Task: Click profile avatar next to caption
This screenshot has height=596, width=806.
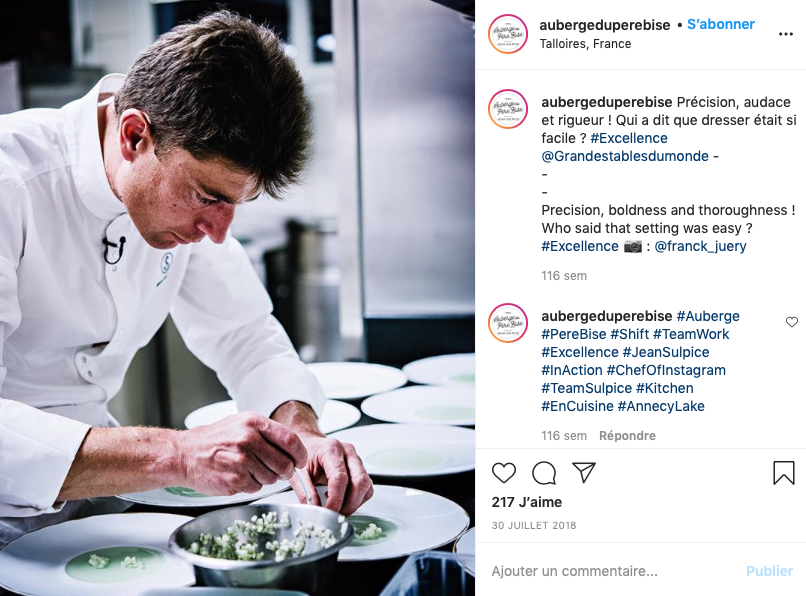Action: [x=508, y=109]
